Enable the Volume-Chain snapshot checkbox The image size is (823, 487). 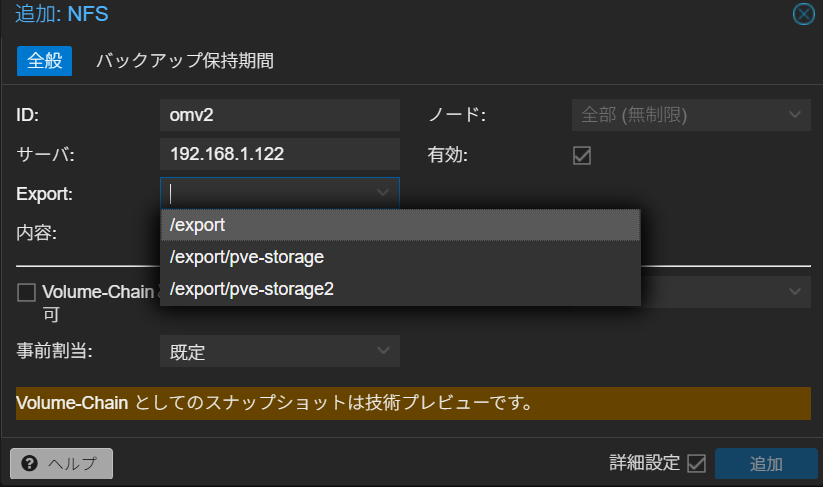[26, 292]
